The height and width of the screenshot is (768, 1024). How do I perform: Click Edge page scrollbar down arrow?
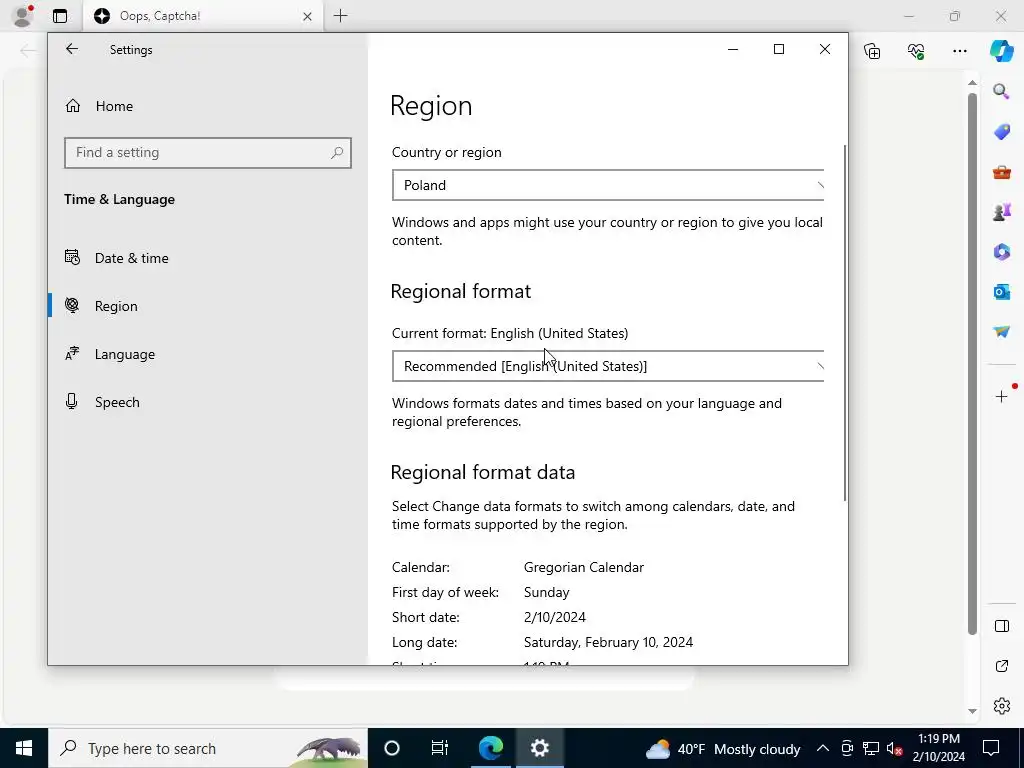(x=972, y=711)
